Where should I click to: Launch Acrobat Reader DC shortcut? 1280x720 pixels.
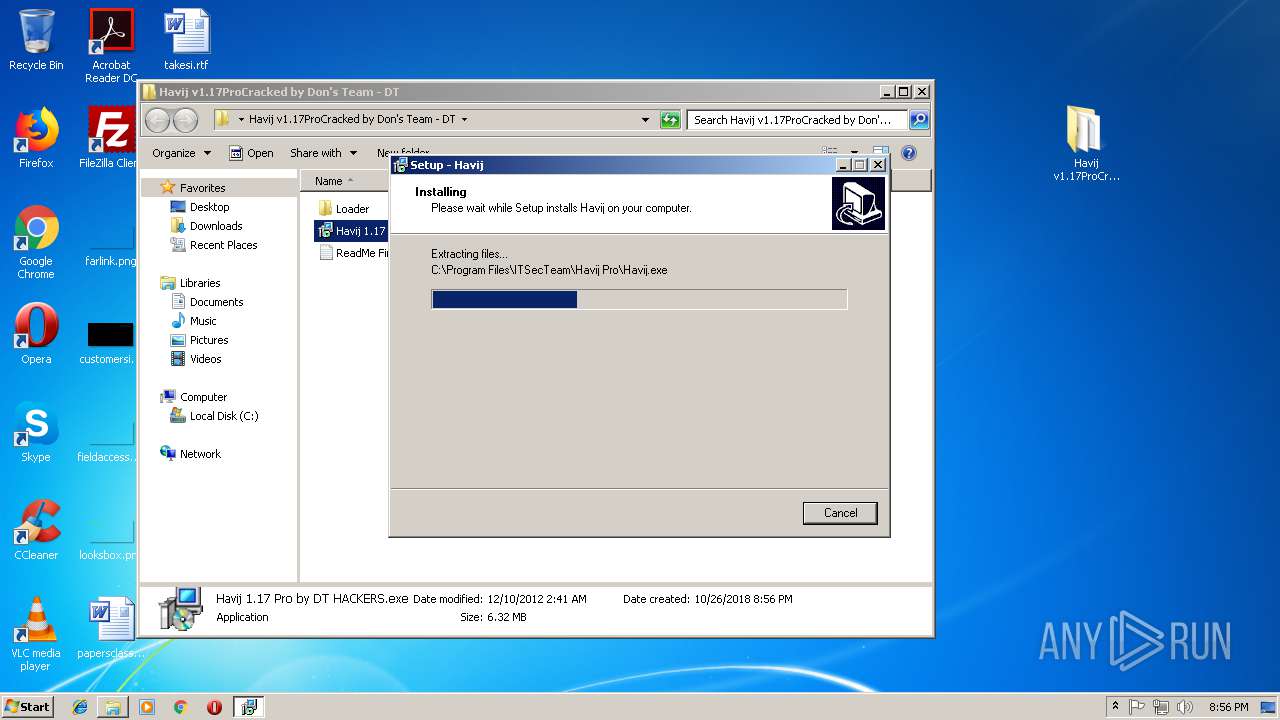click(x=111, y=46)
